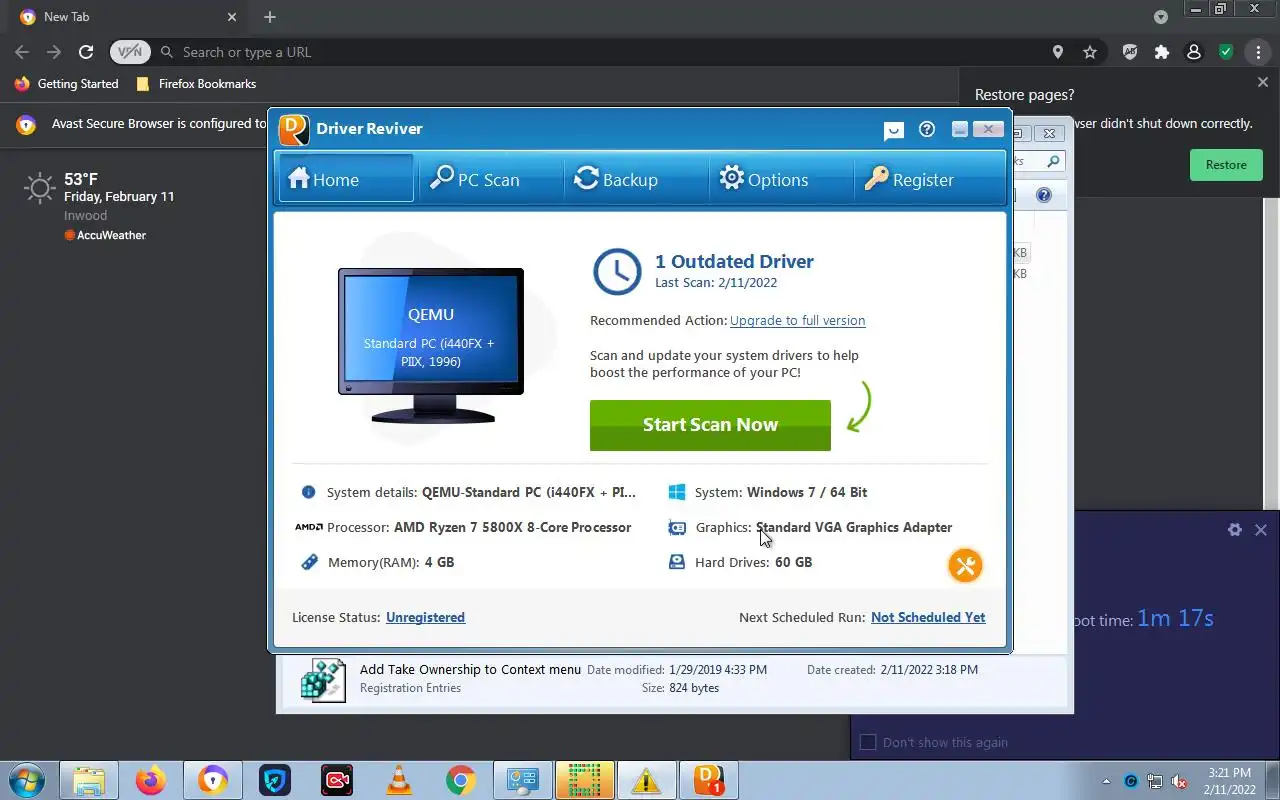Open the Driver Reviver taskbar icon
Image resolution: width=1280 pixels, height=800 pixels.
708,780
